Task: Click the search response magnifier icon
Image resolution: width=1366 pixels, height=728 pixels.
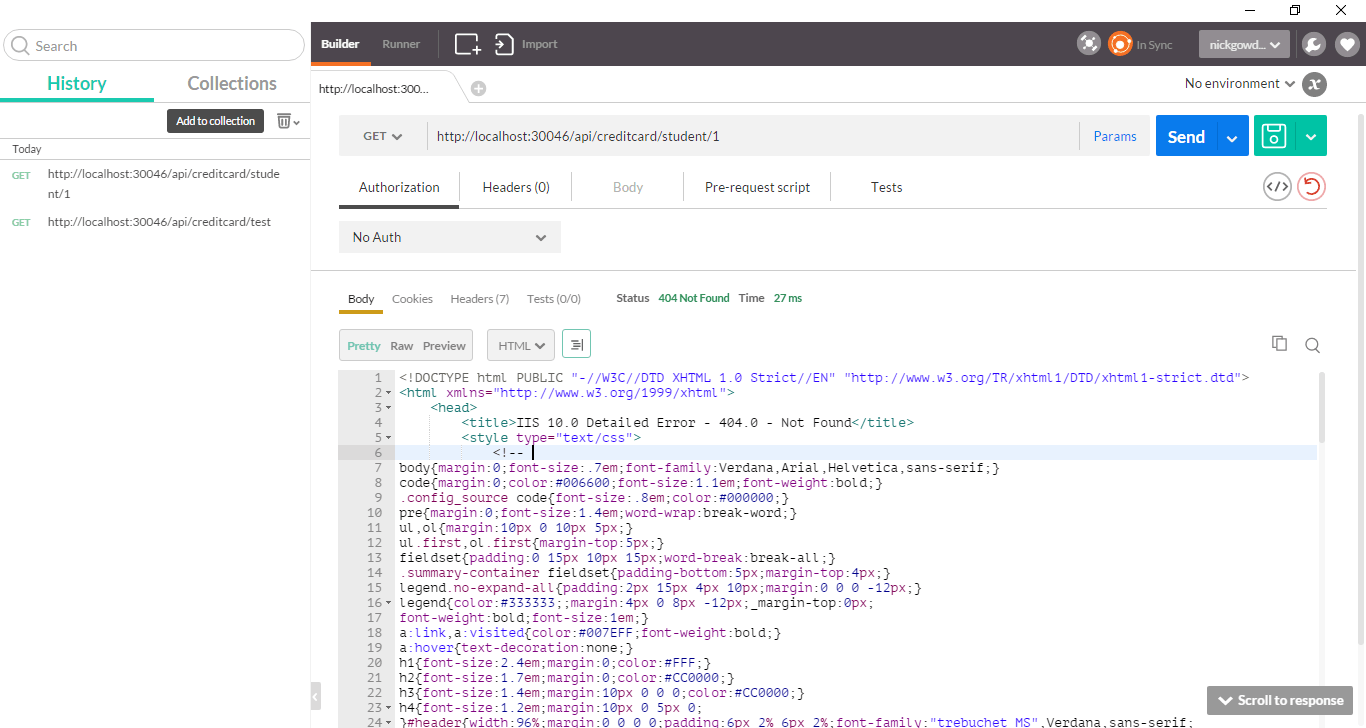Action: (x=1313, y=346)
